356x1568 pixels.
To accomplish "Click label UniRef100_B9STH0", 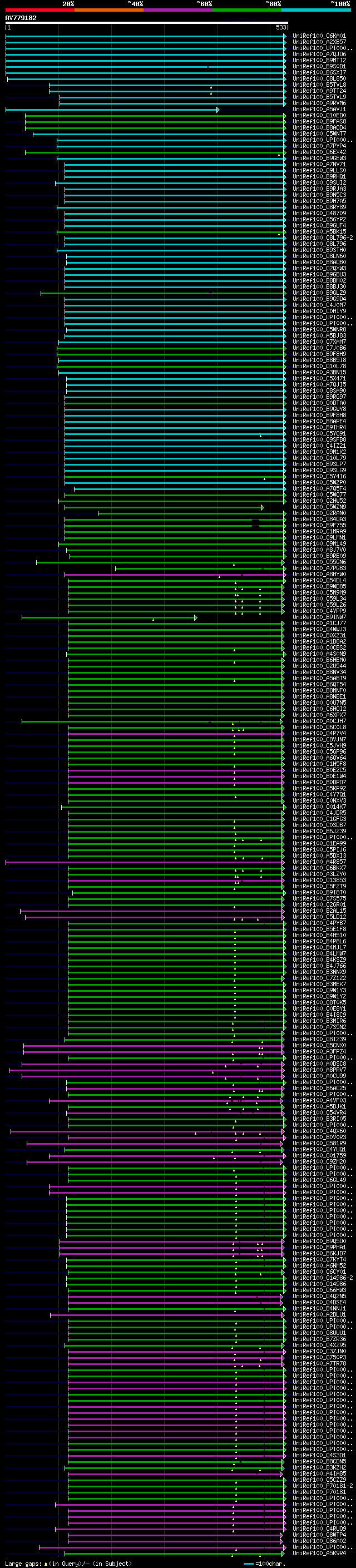I will pos(319,250).
